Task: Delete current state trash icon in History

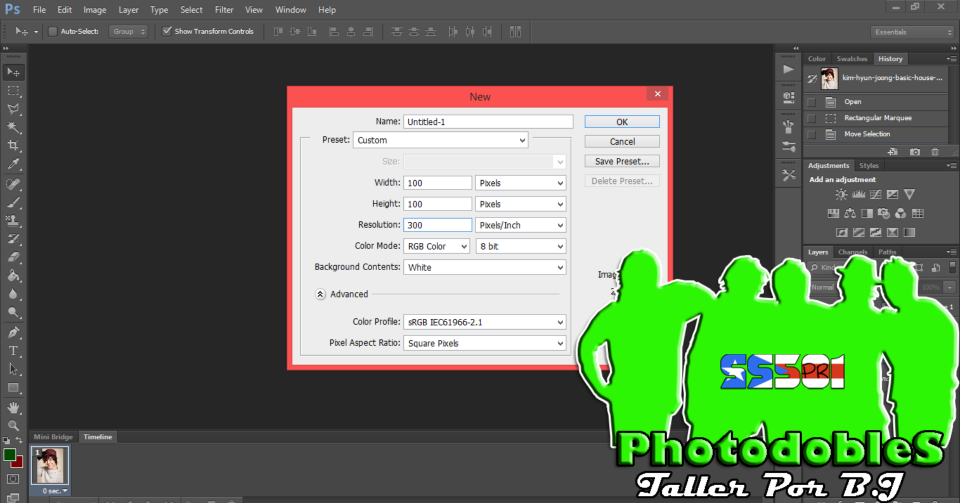Action: click(x=934, y=152)
